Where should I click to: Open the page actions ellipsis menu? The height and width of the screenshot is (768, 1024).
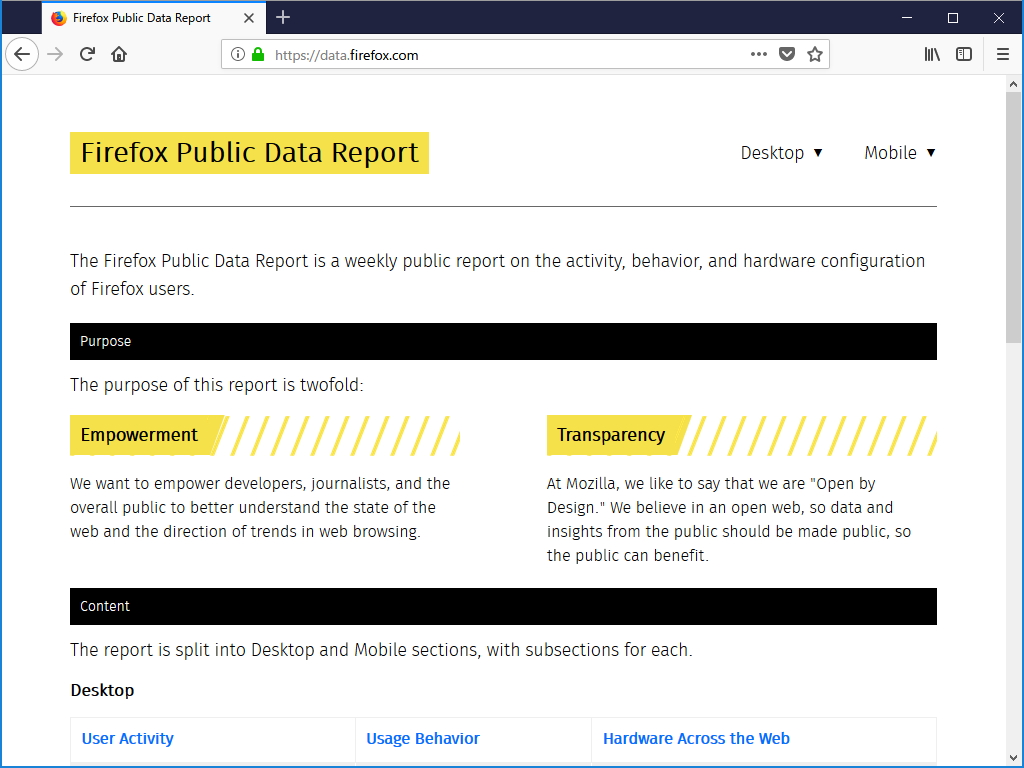[x=758, y=54]
